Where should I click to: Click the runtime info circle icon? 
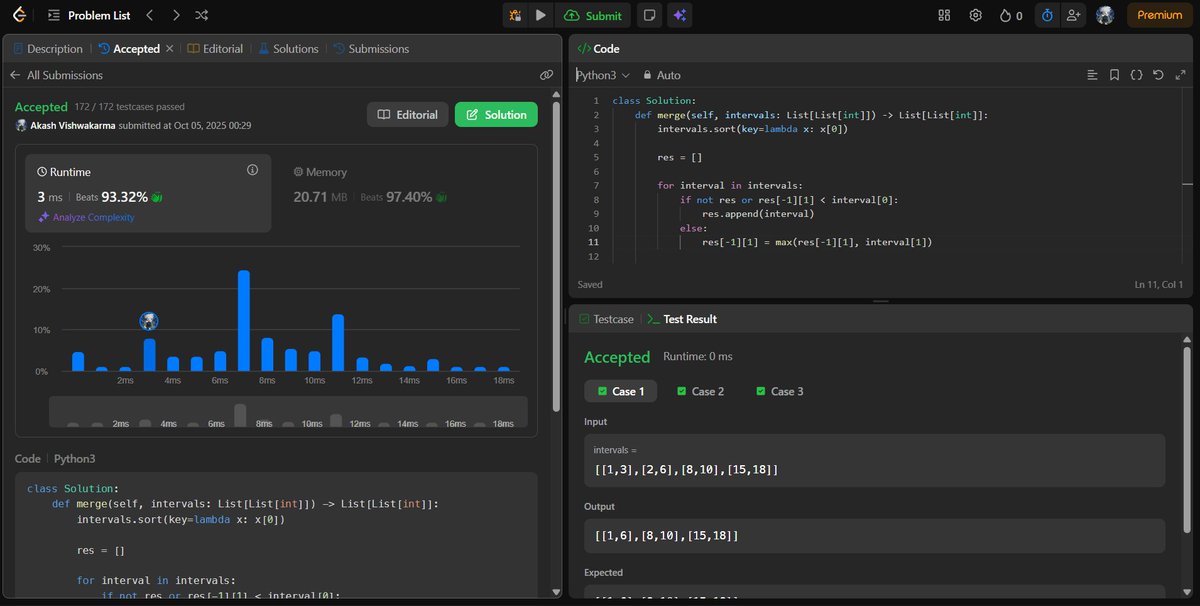tap(252, 170)
